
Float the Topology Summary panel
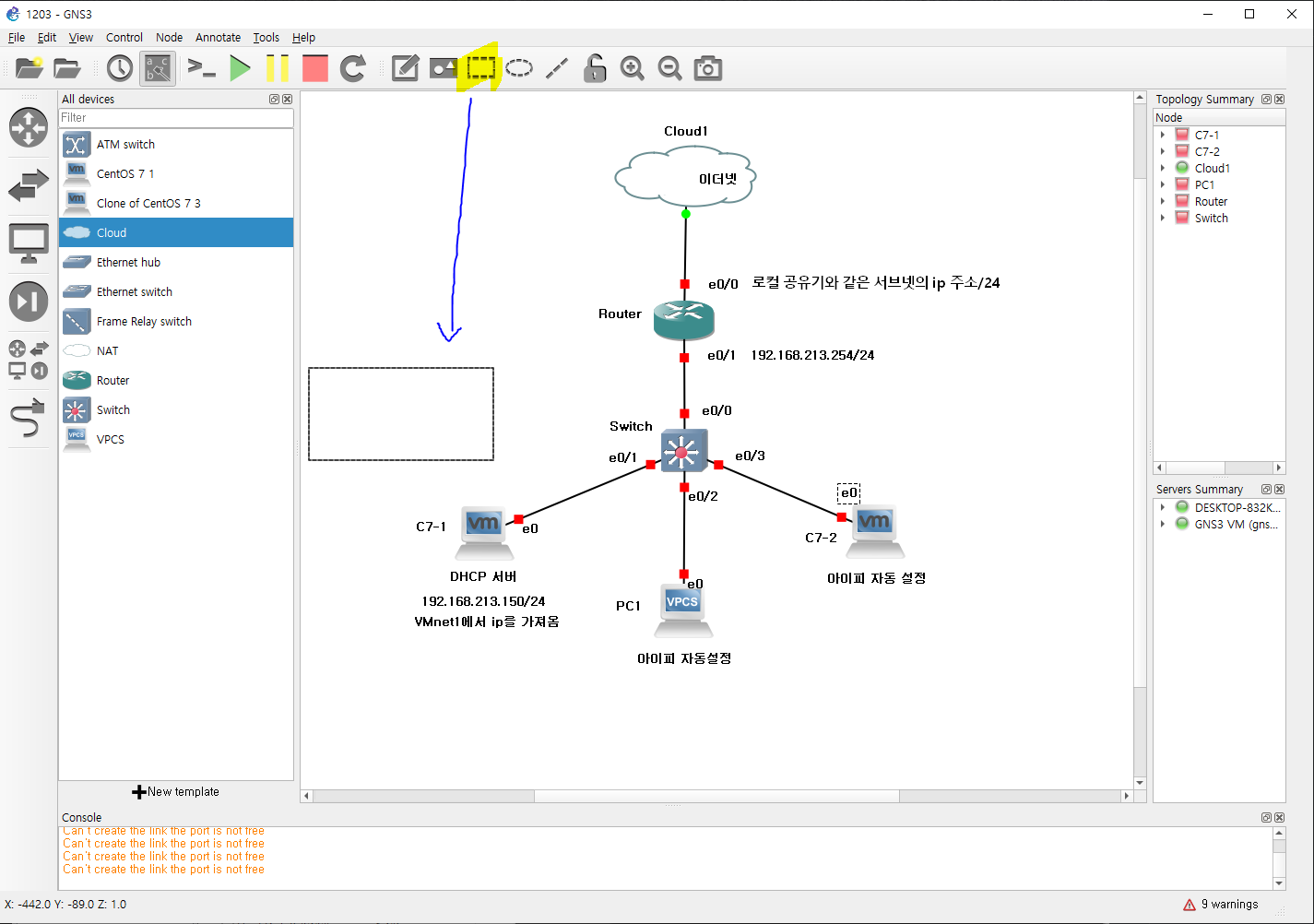pos(1266,99)
